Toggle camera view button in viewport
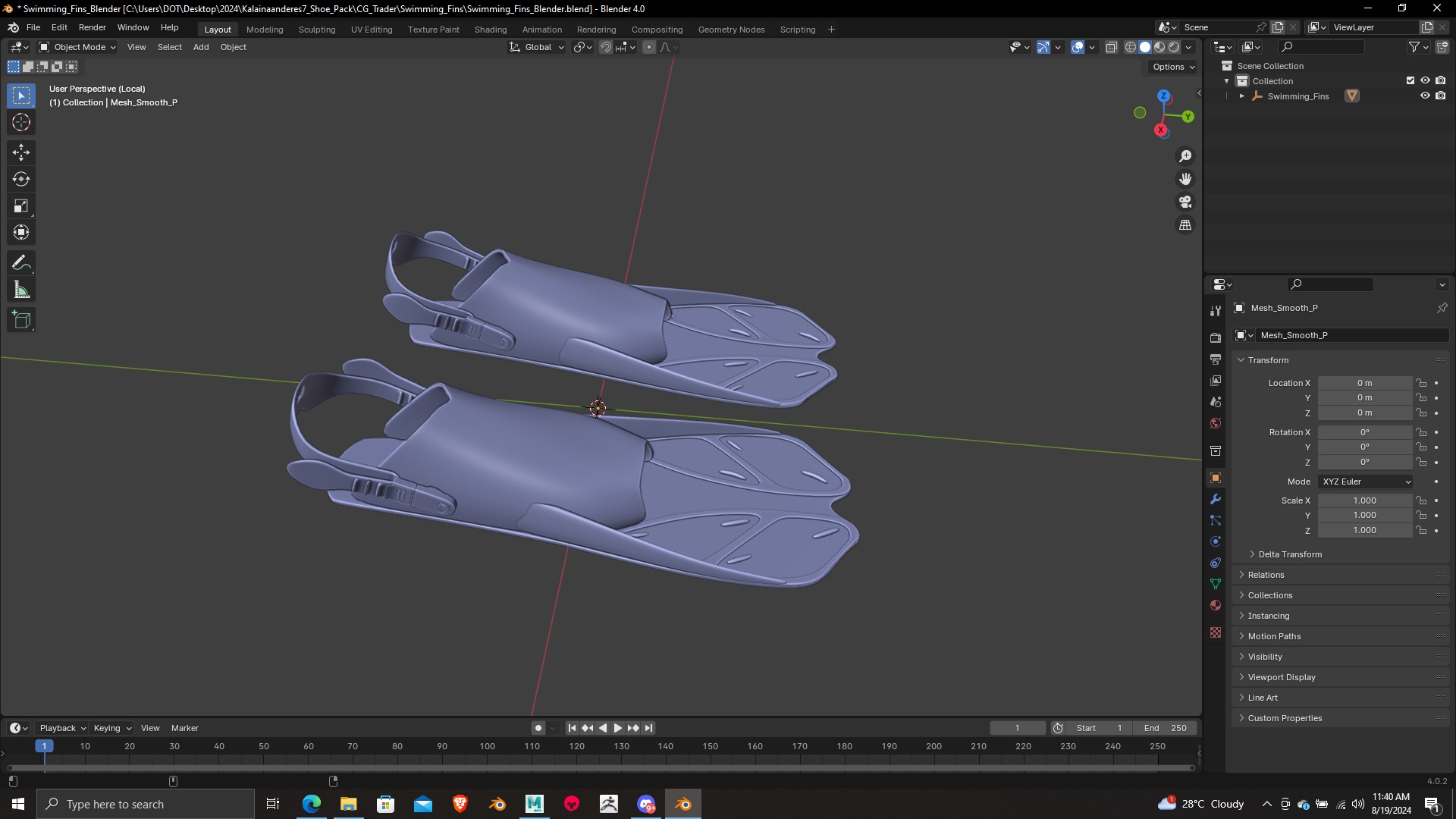The height and width of the screenshot is (819, 1456). [x=1185, y=202]
